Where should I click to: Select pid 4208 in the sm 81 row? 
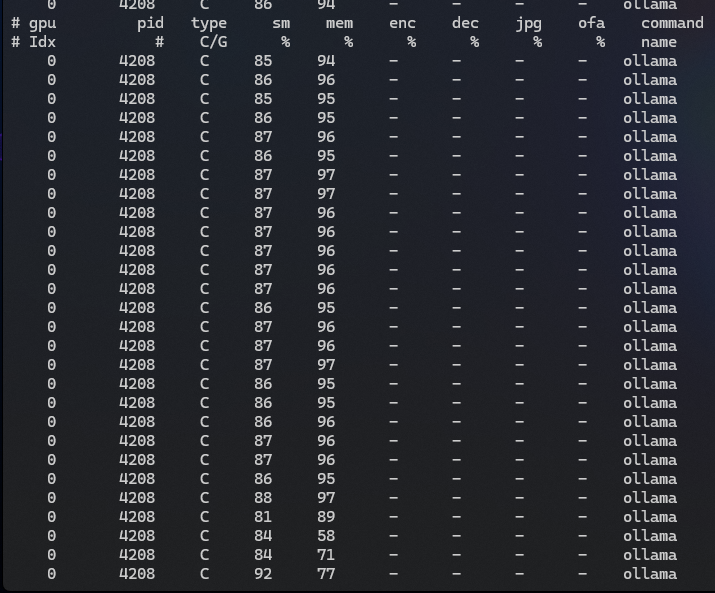pos(137,517)
